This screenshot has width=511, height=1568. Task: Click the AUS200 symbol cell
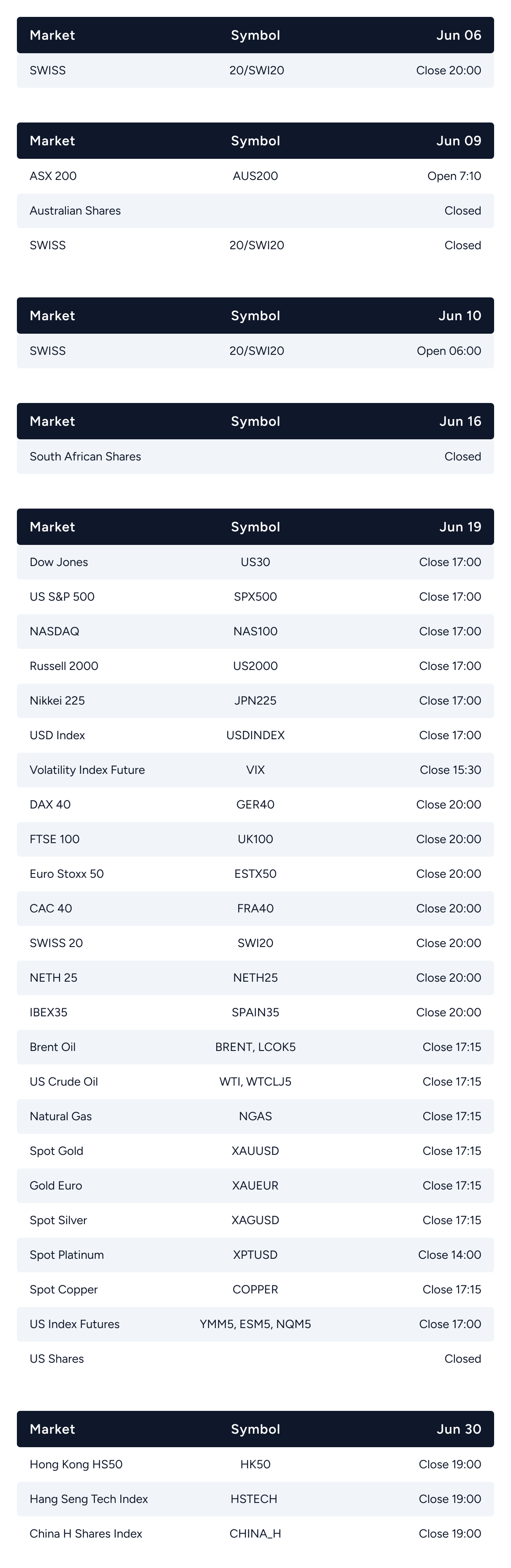coord(255,176)
